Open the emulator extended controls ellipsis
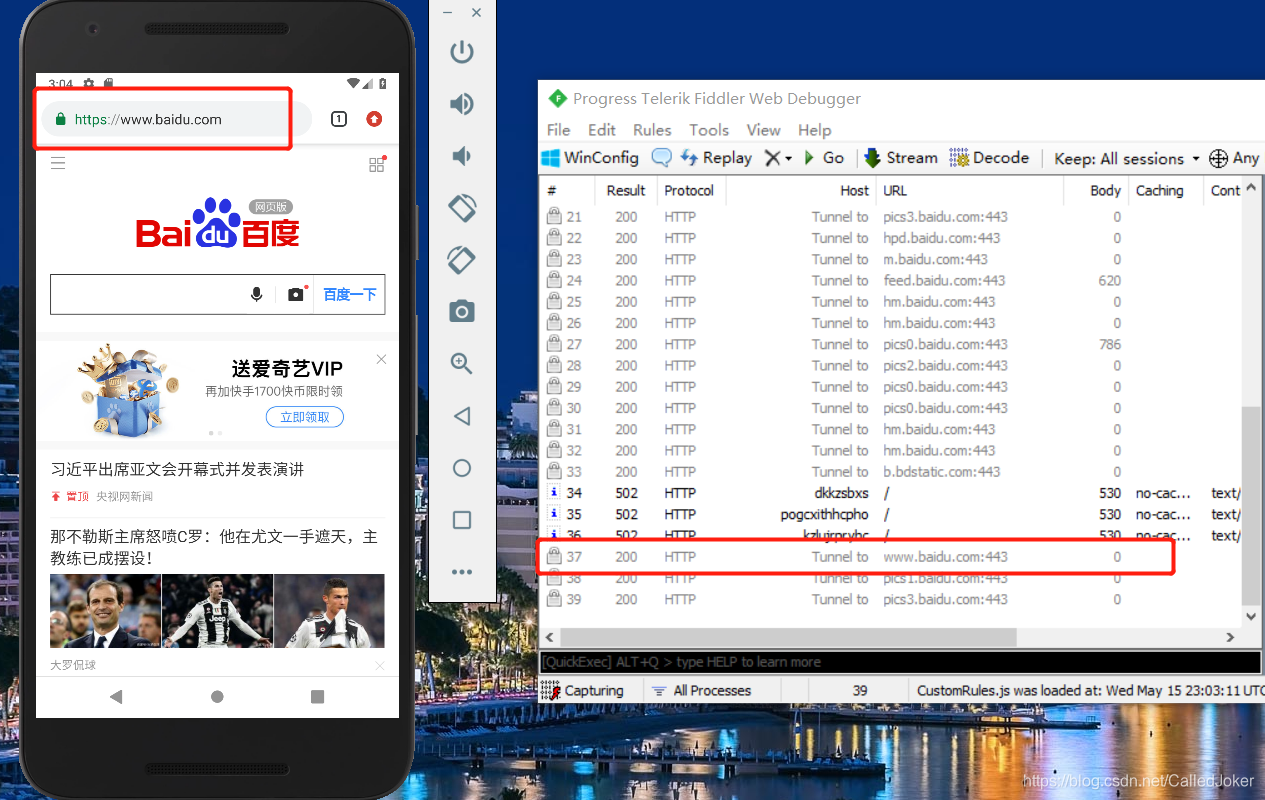Screen dimensions: 1265x800 coord(462,572)
